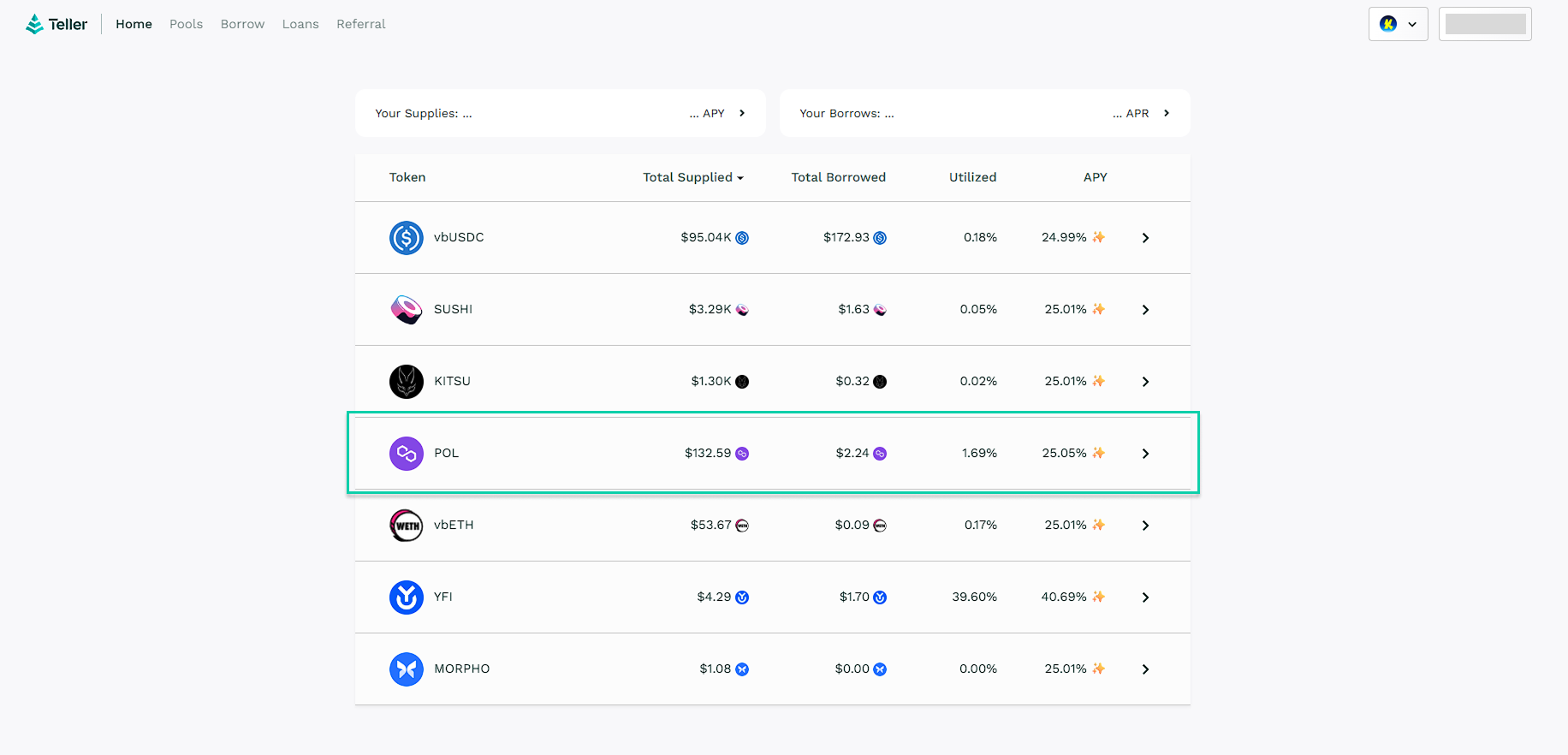
Task: Click sparkle rewards icon next to 40.69%
Action: (x=1099, y=597)
